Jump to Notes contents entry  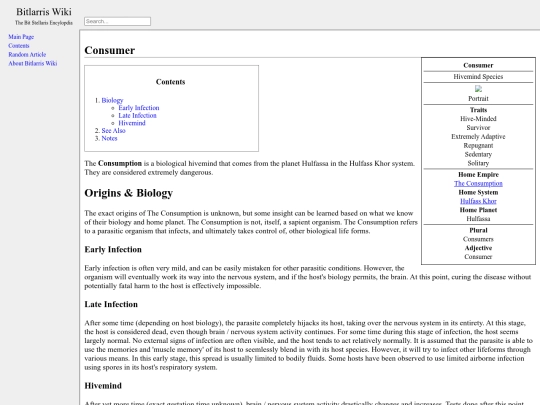point(109,138)
